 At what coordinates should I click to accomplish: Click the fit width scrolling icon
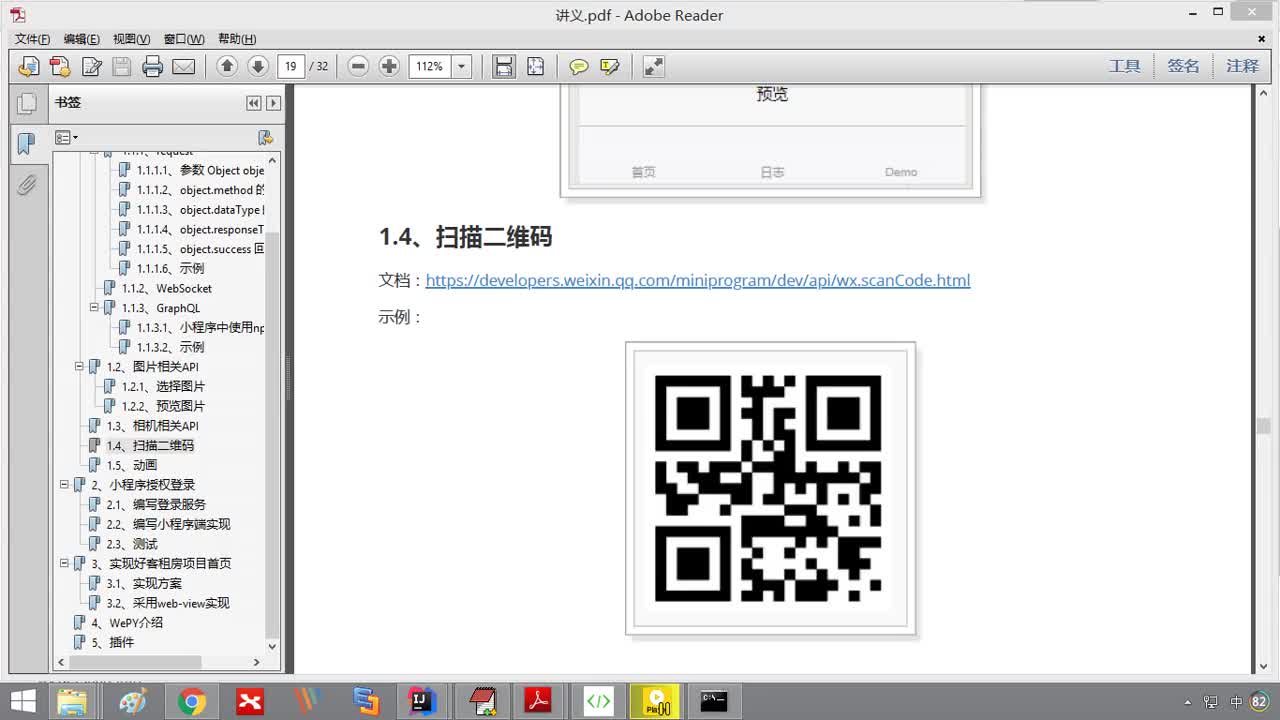504,66
